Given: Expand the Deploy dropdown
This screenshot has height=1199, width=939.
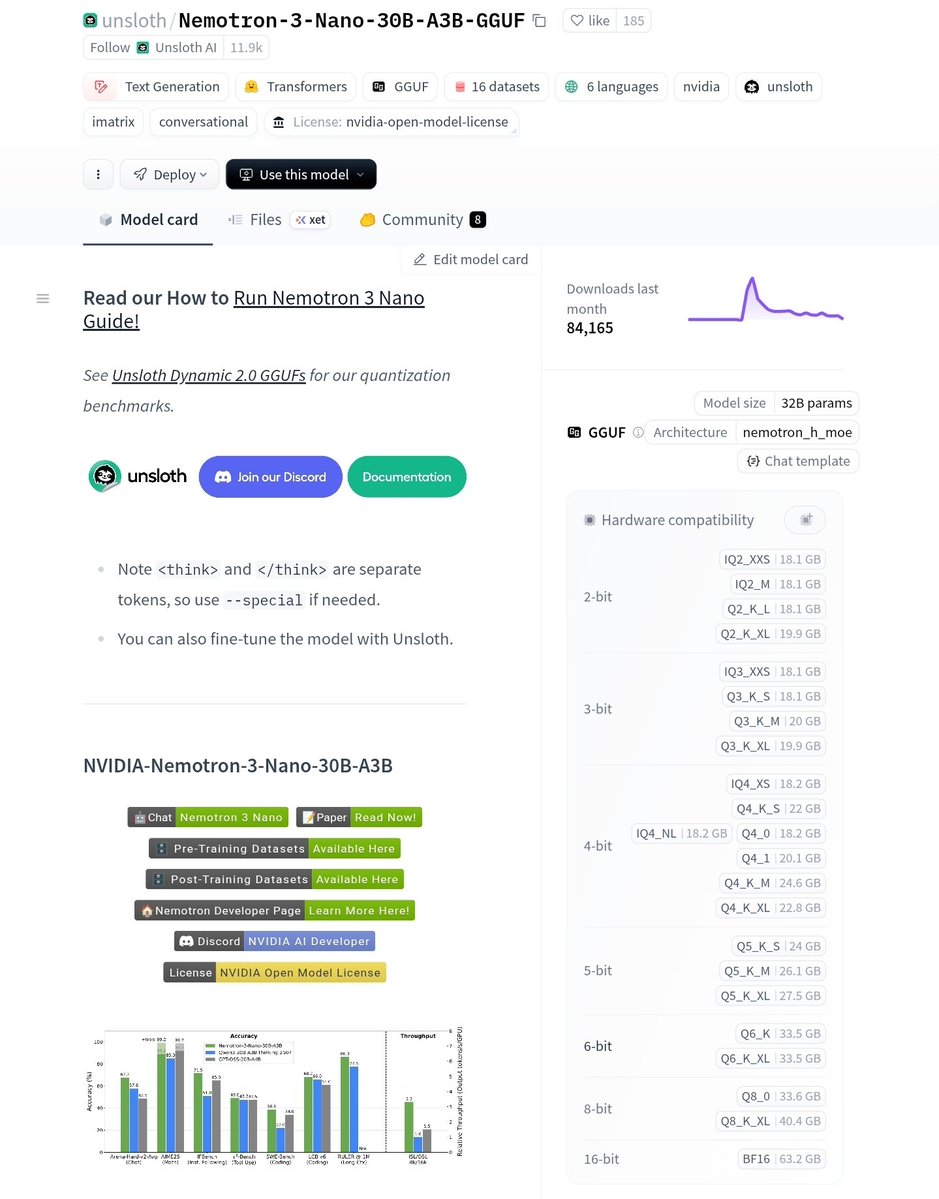Looking at the screenshot, I should point(170,174).
